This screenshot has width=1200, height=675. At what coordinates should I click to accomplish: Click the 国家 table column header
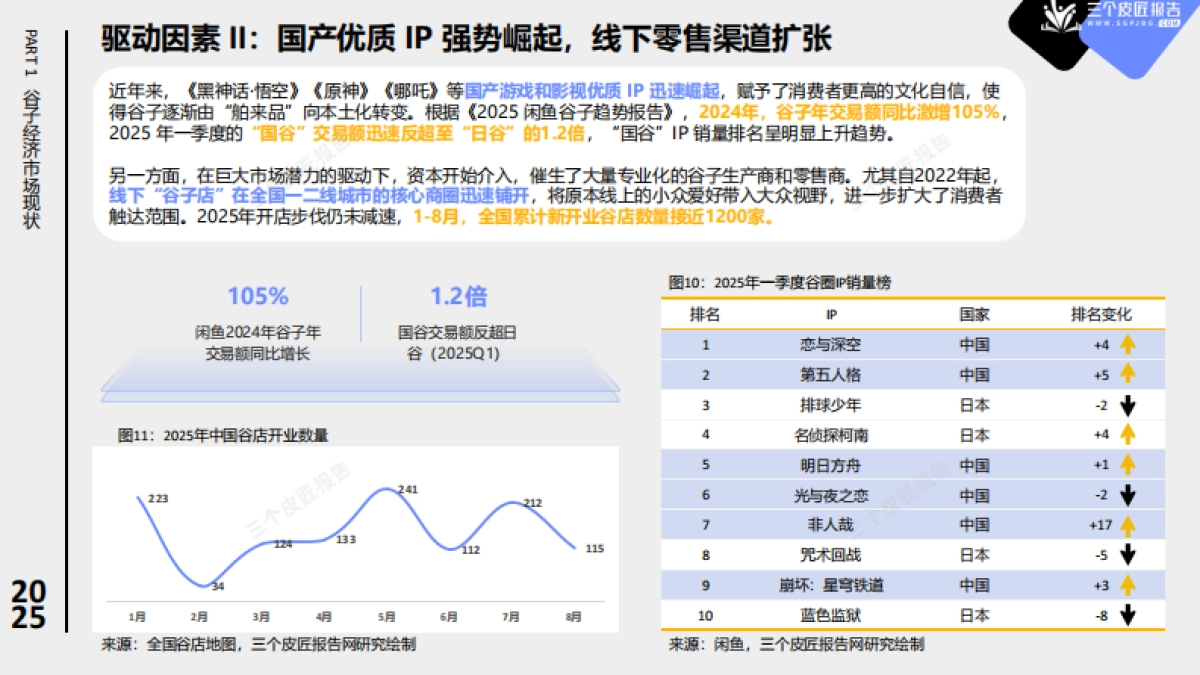(975, 313)
